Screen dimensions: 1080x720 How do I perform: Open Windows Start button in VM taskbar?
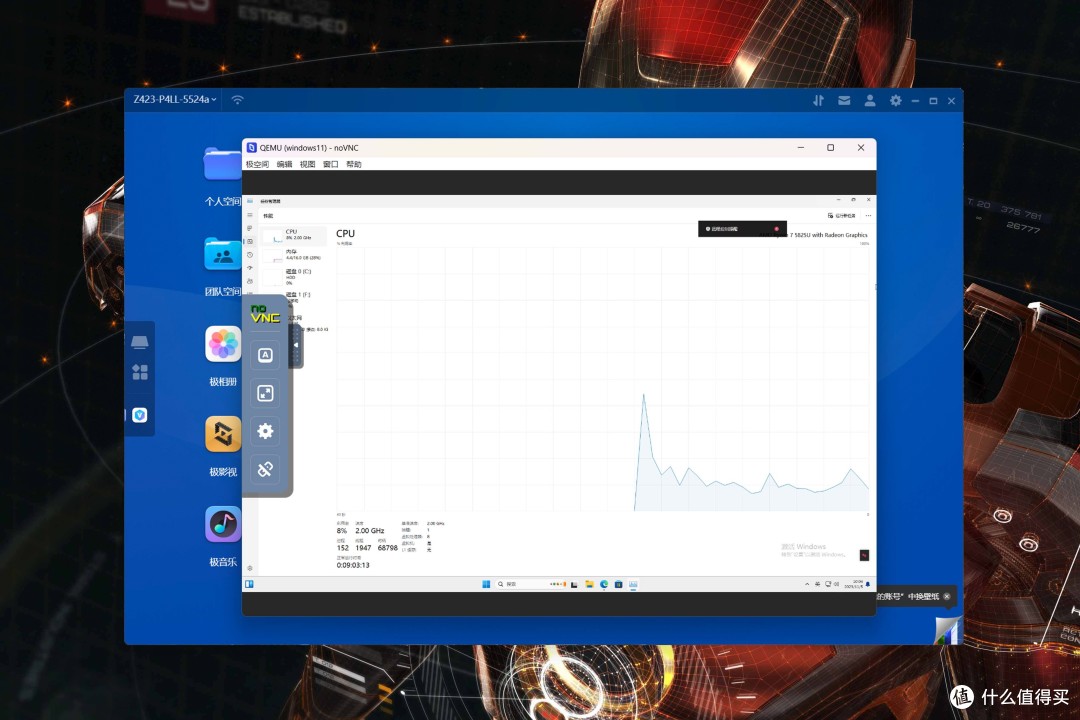coord(486,584)
